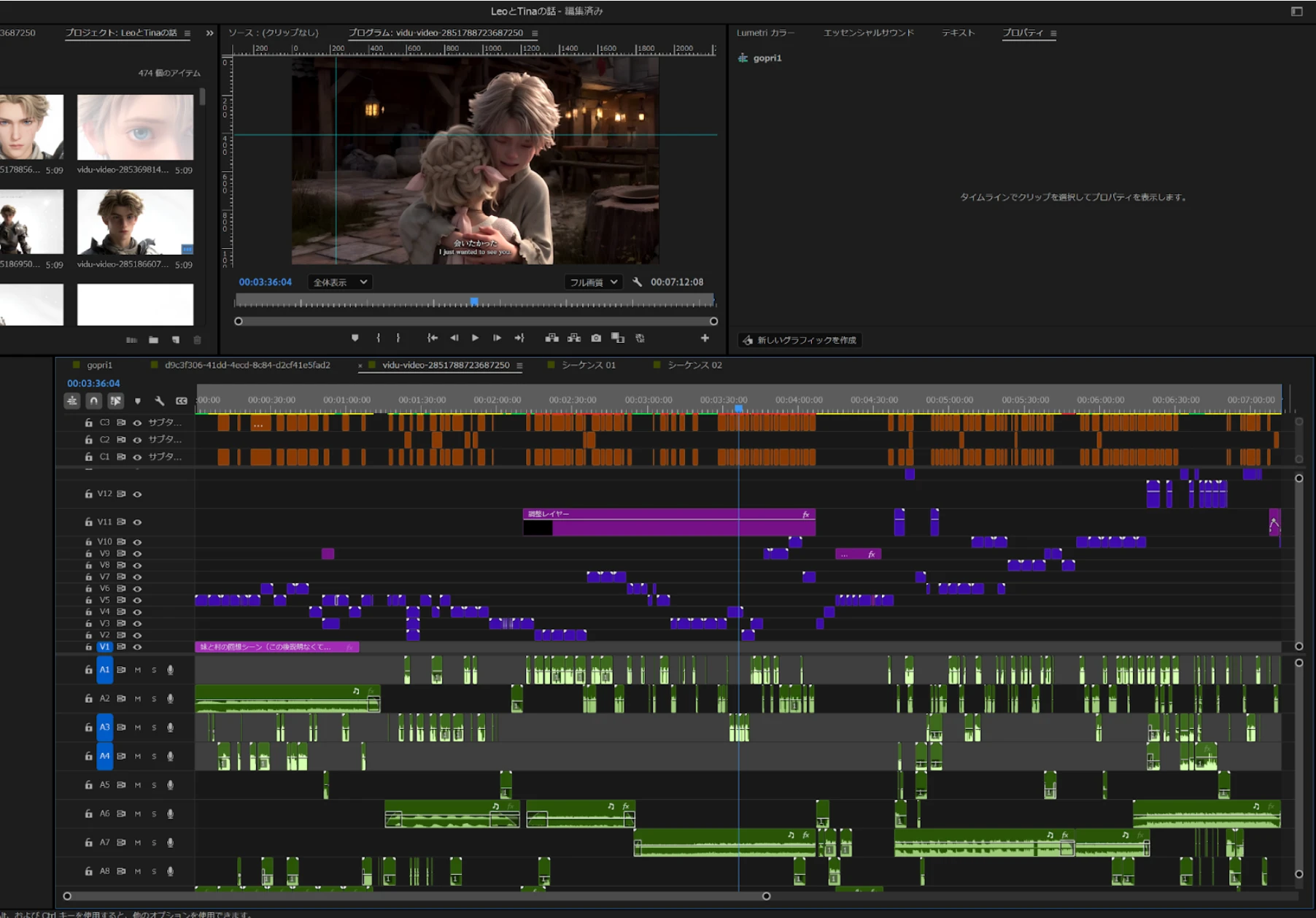Open the zoom level dropdown 全体表示
The image size is (1316, 918).
[x=340, y=282]
